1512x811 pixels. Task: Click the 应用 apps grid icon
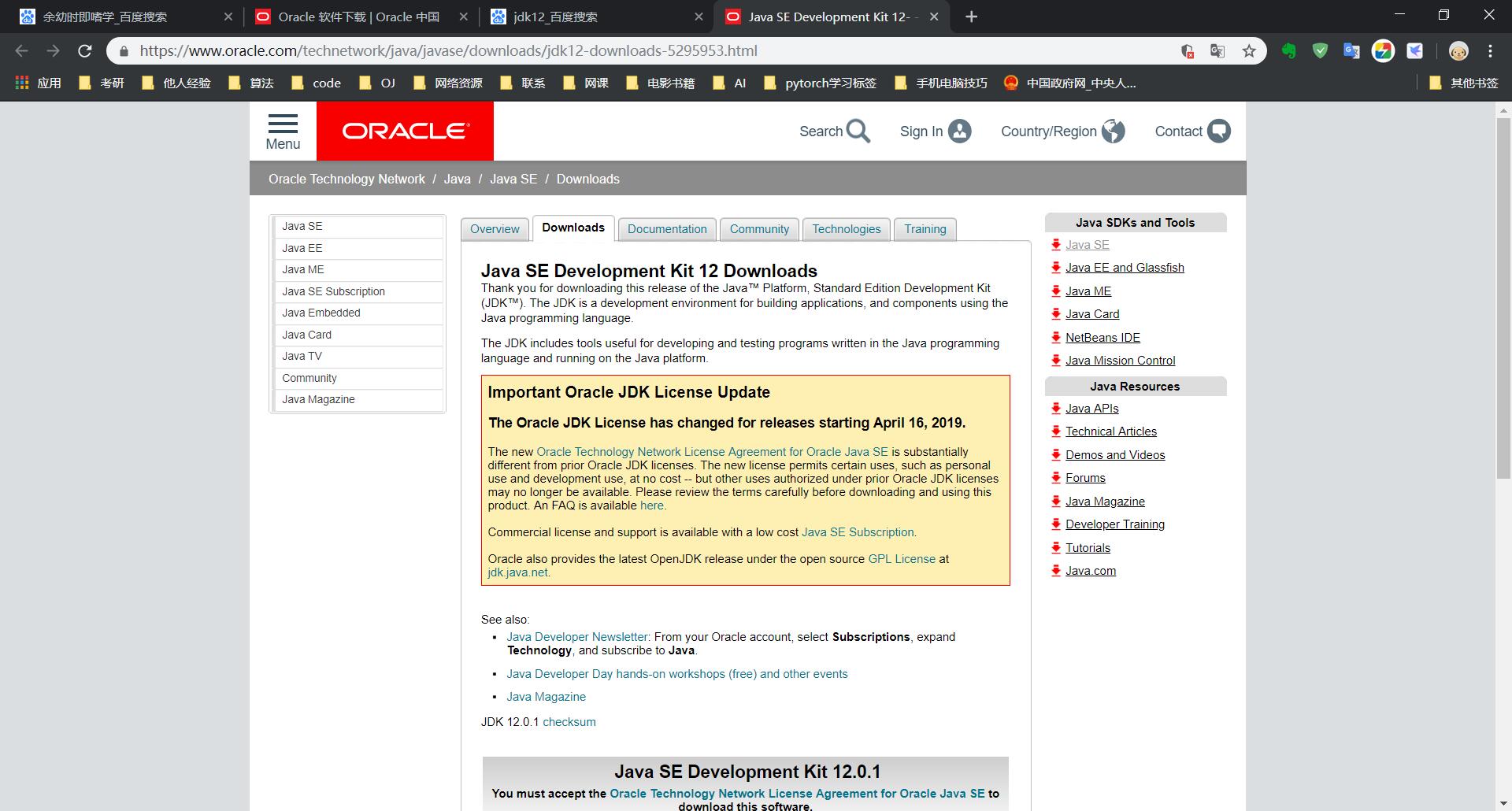(x=22, y=83)
